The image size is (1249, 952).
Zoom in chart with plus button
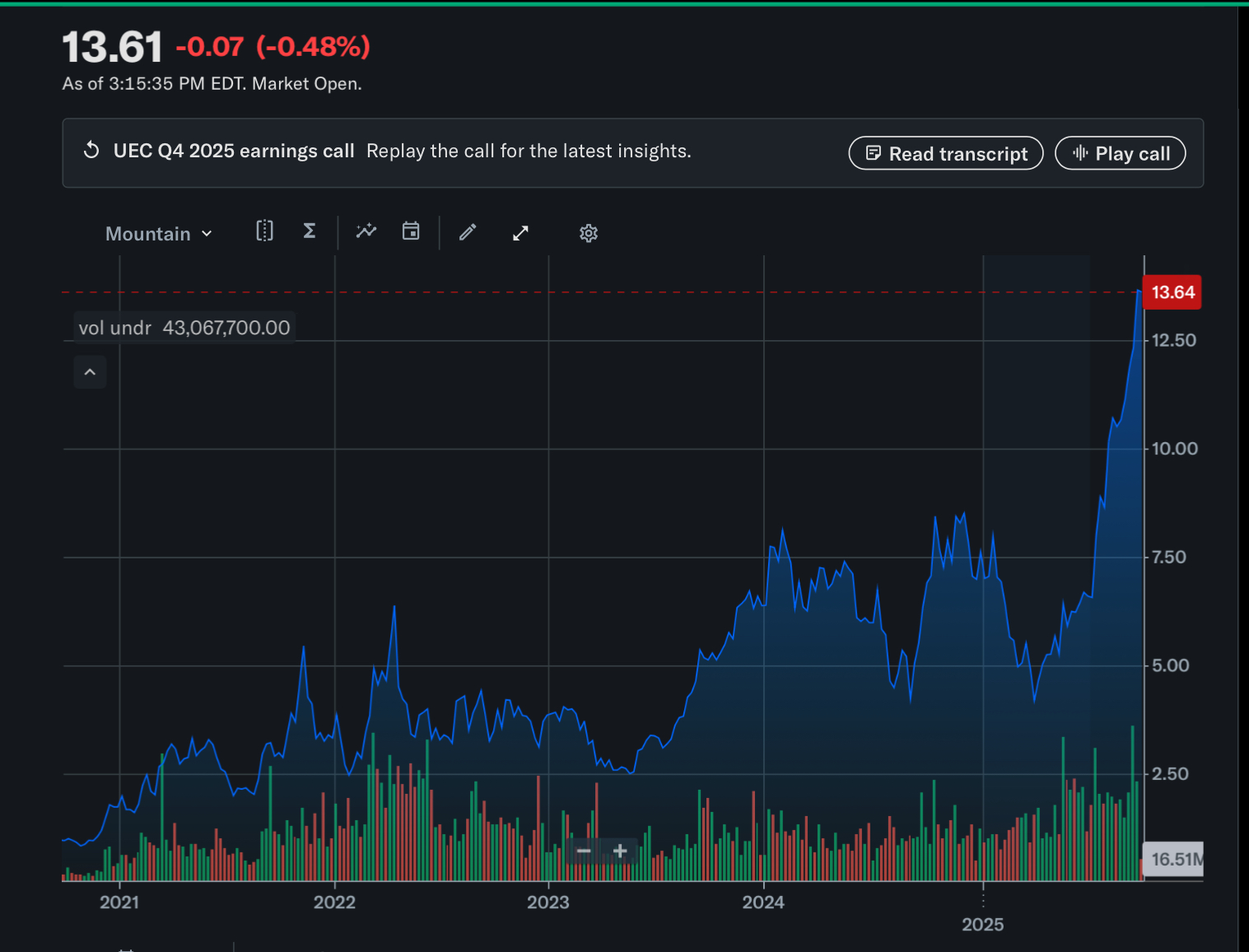click(620, 851)
